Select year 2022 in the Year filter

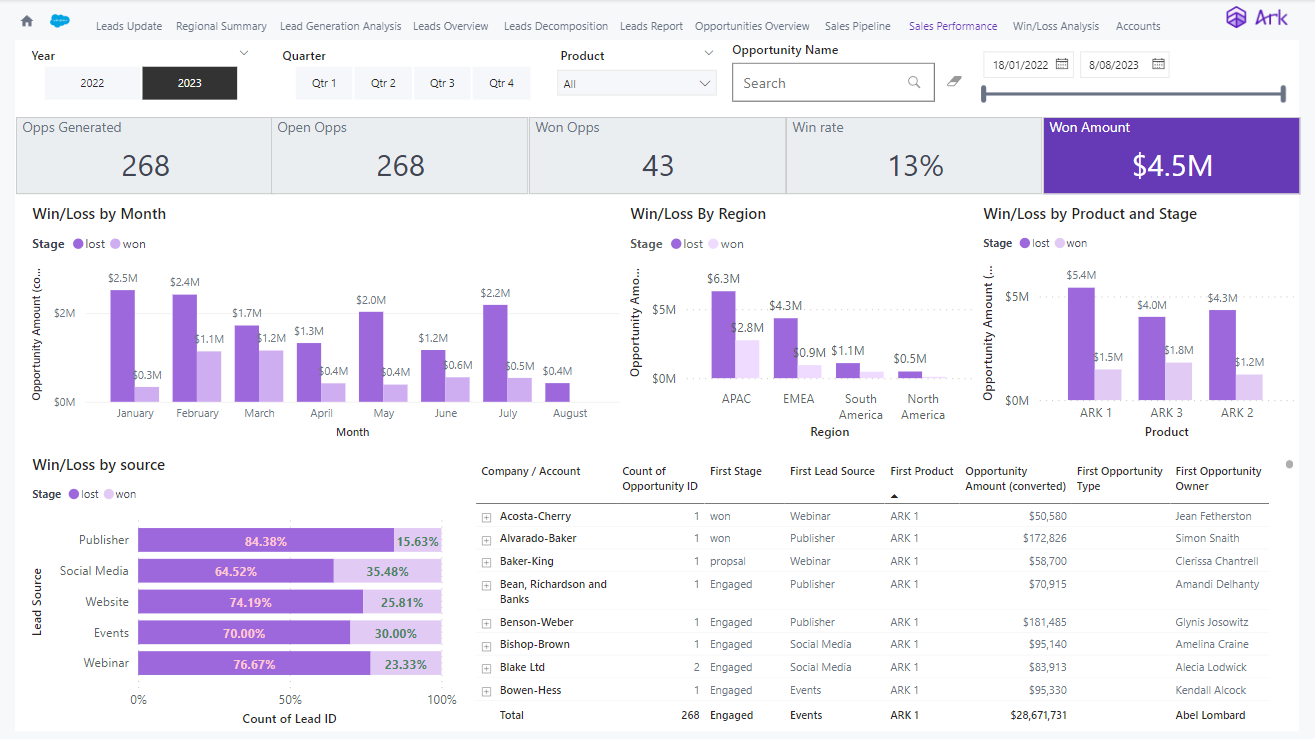coord(92,83)
